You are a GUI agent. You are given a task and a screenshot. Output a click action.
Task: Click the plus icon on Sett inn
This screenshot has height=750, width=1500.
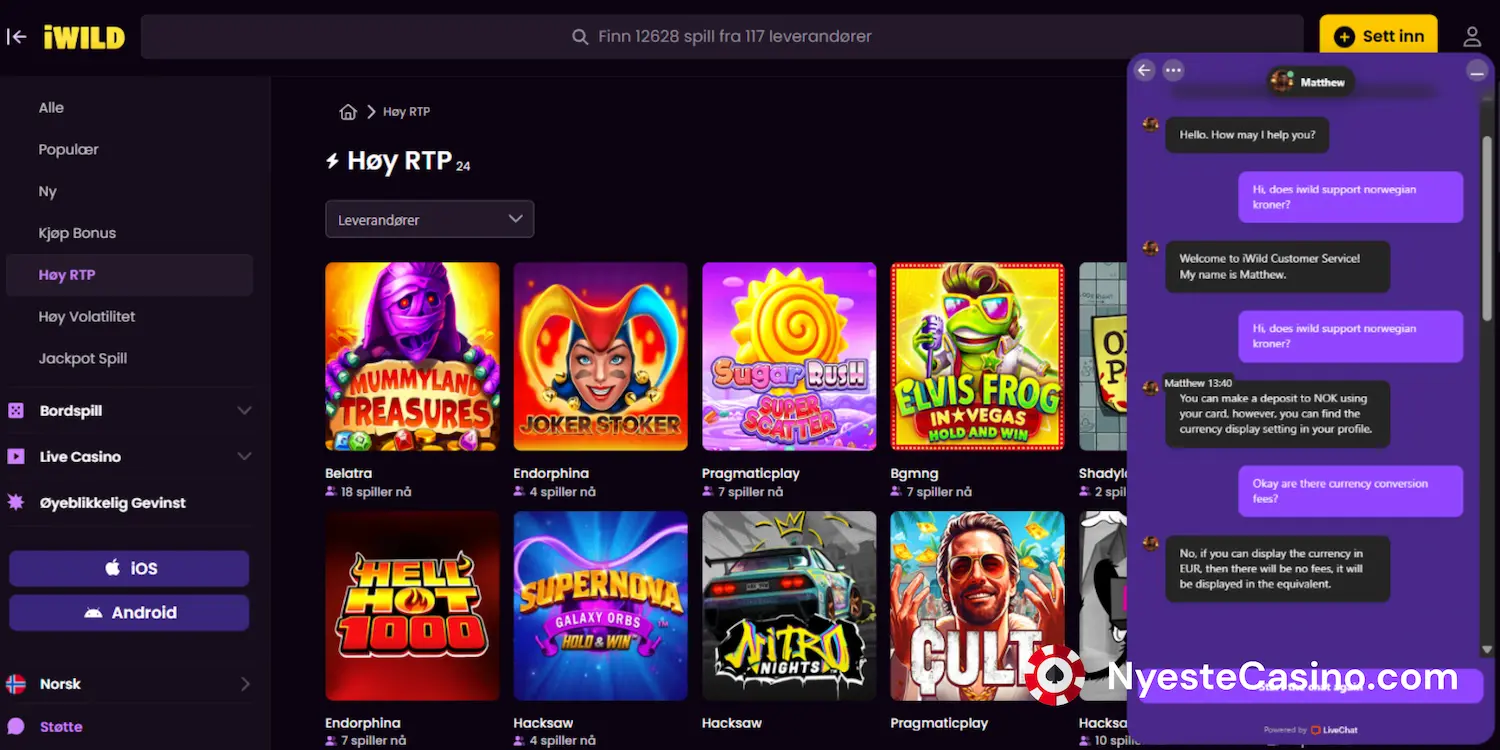click(1345, 37)
